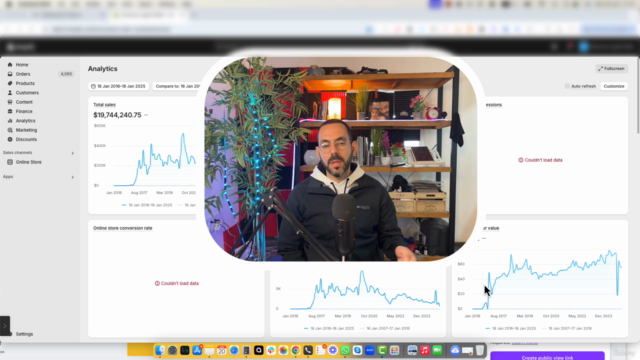The image size is (640, 360).
Task: Open Calendar from the Dock
Action: click(222, 350)
